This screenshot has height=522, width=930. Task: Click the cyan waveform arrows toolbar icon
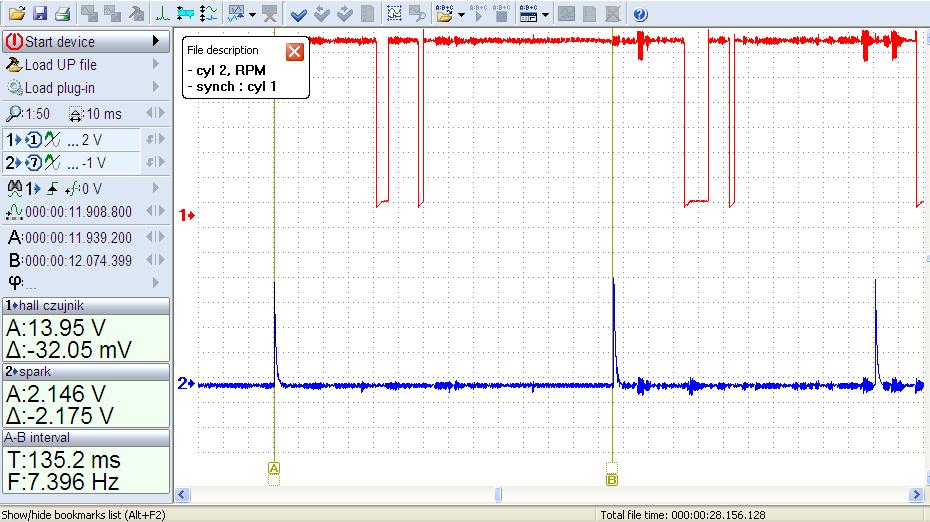point(185,13)
